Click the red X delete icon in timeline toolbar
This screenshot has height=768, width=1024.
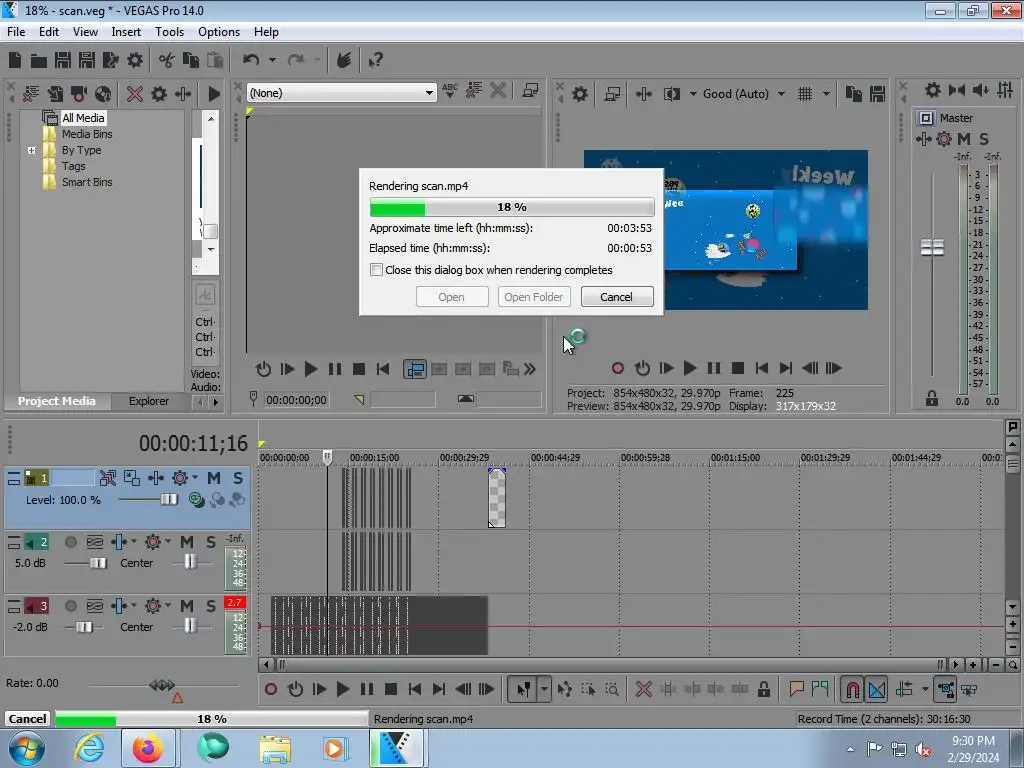pyautogui.click(x=644, y=689)
